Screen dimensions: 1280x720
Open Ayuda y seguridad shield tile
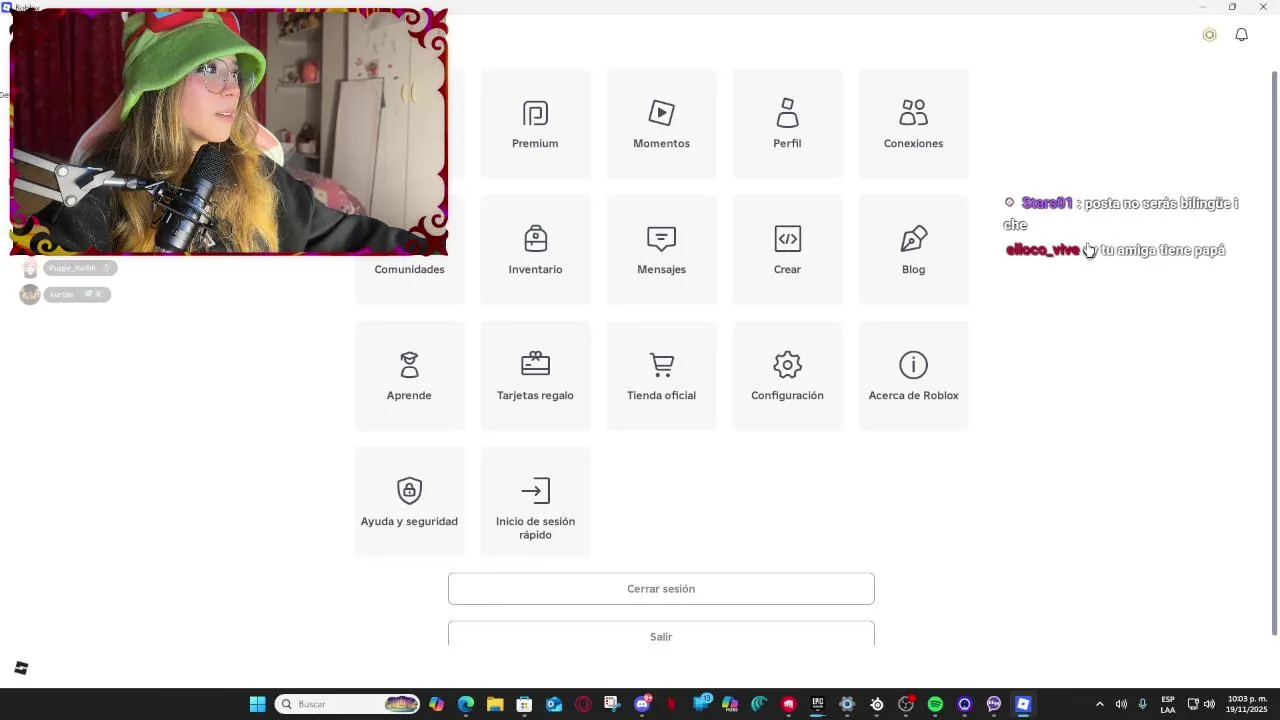click(409, 502)
